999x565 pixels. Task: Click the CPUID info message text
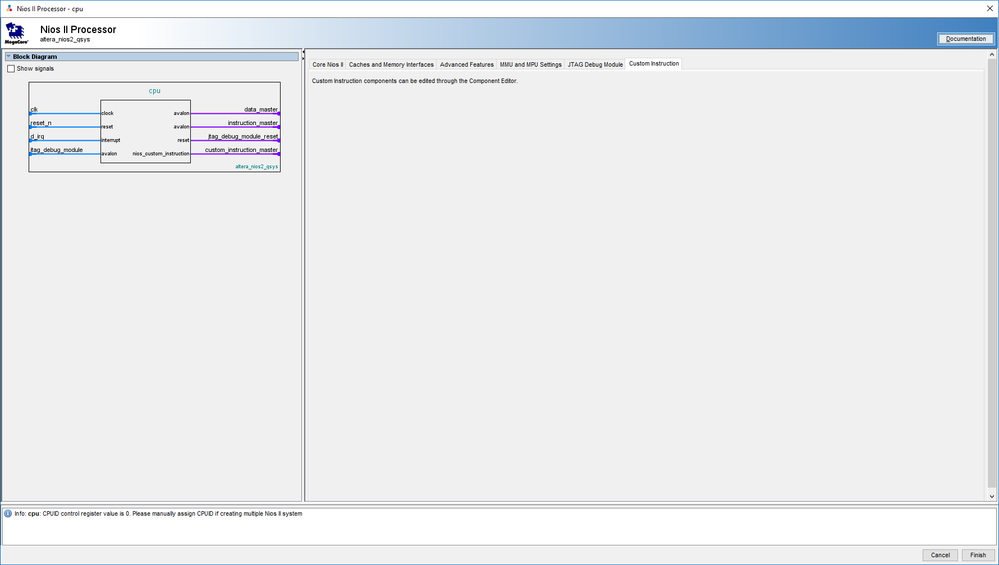coord(158,513)
